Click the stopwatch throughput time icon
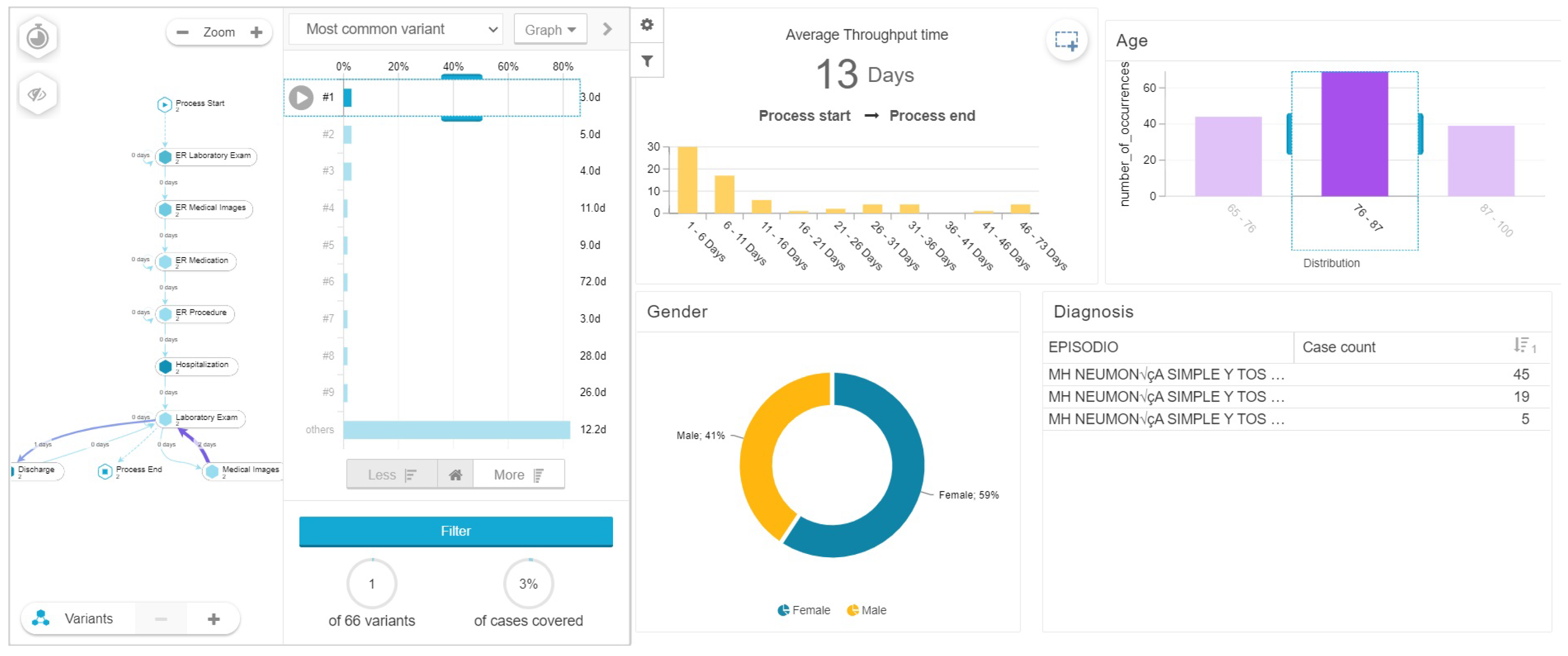 [x=38, y=38]
